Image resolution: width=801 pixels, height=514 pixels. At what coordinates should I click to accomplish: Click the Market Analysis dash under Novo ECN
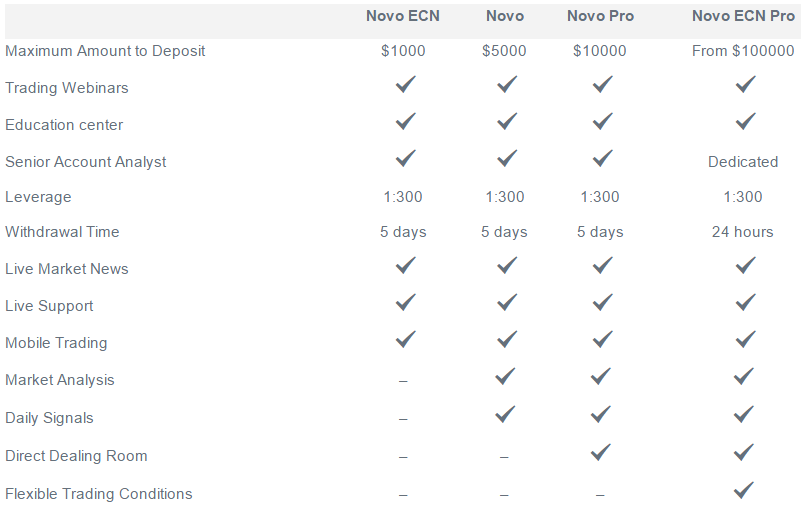point(403,381)
